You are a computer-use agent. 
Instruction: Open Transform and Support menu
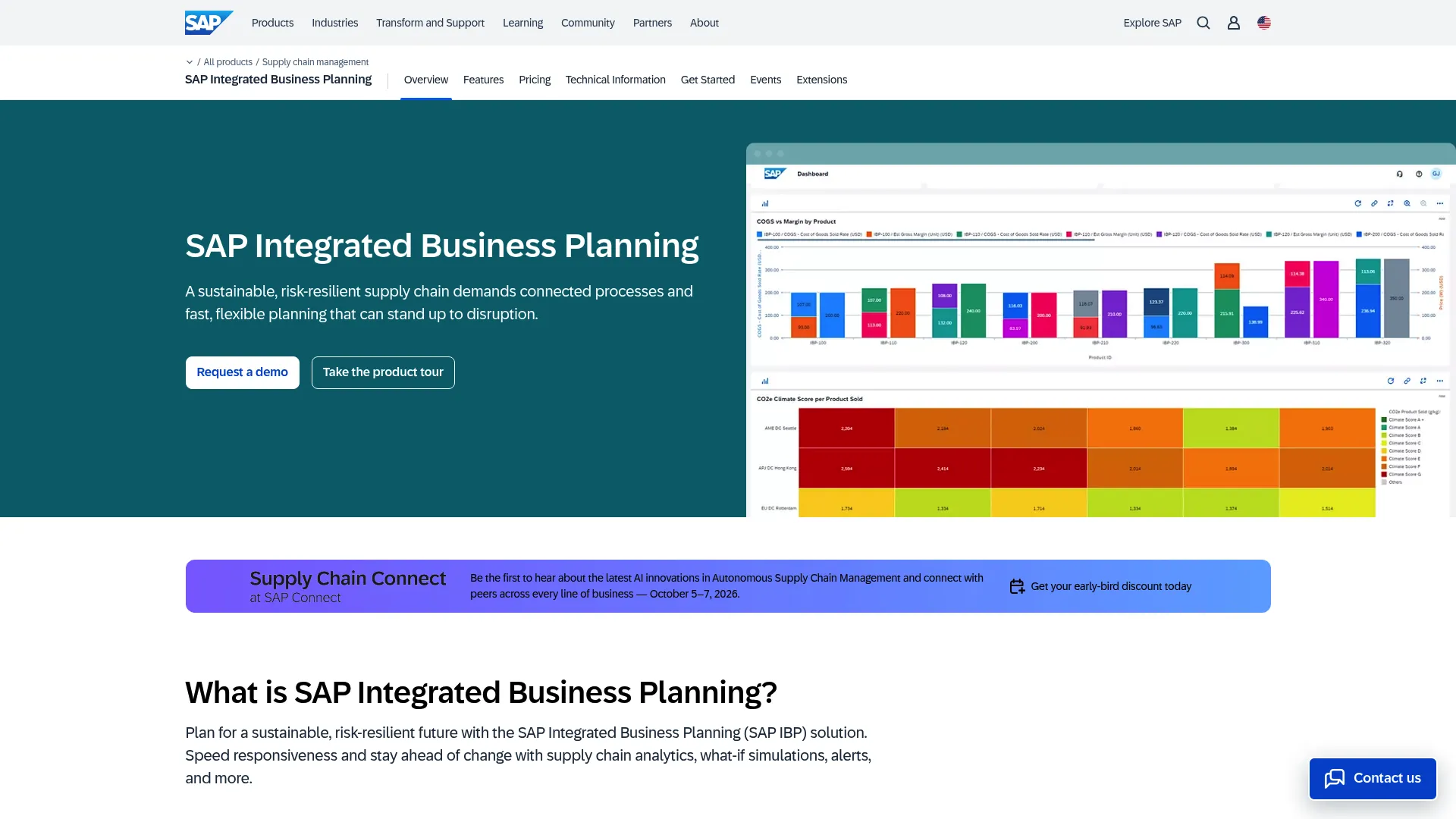tap(430, 23)
